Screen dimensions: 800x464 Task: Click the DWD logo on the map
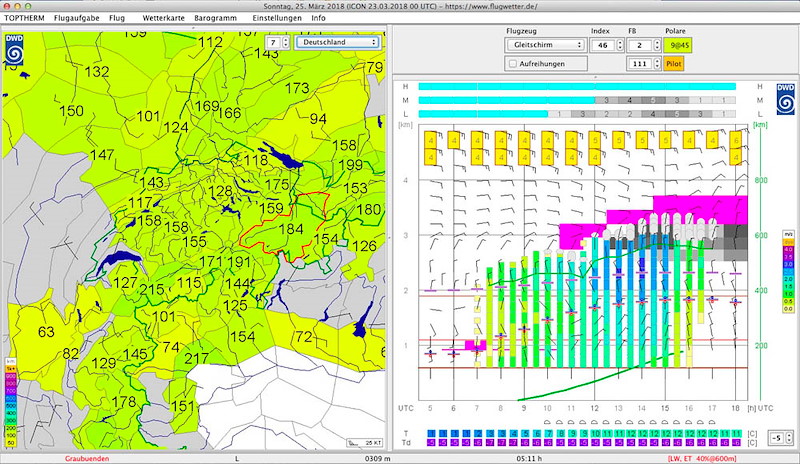pyautogui.click(x=15, y=51)
